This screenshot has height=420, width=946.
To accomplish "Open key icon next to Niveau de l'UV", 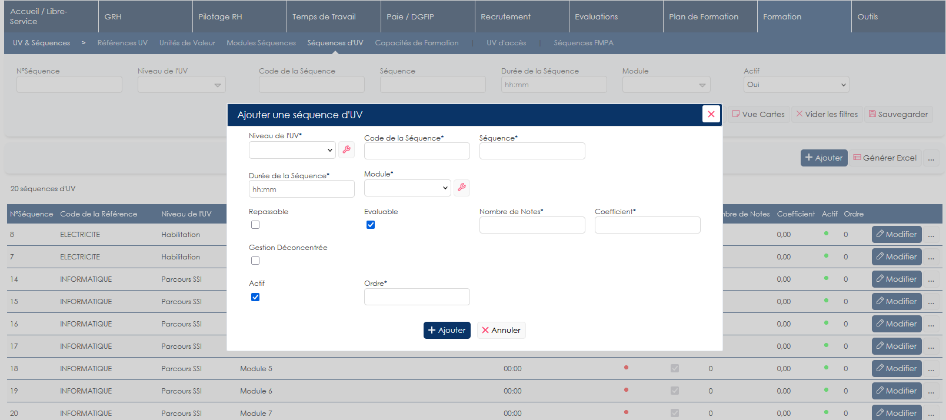I will click(346, 150).
